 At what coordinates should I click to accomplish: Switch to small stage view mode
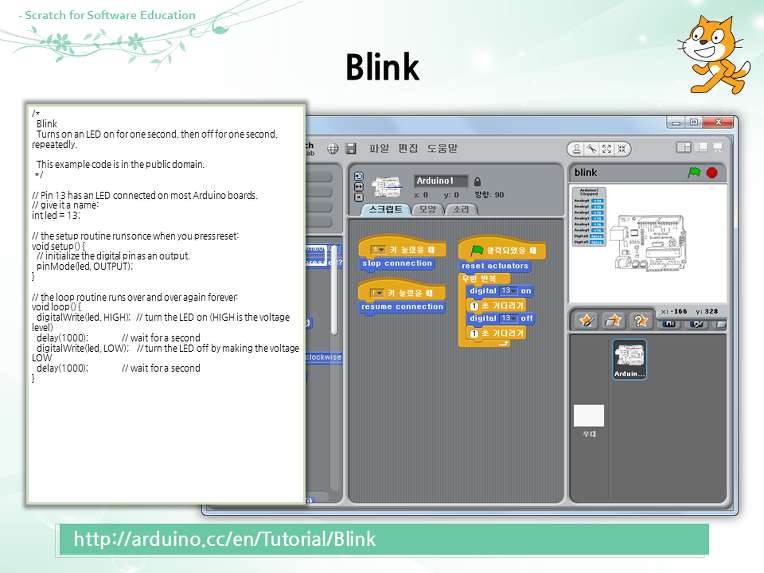coord(684,147)
